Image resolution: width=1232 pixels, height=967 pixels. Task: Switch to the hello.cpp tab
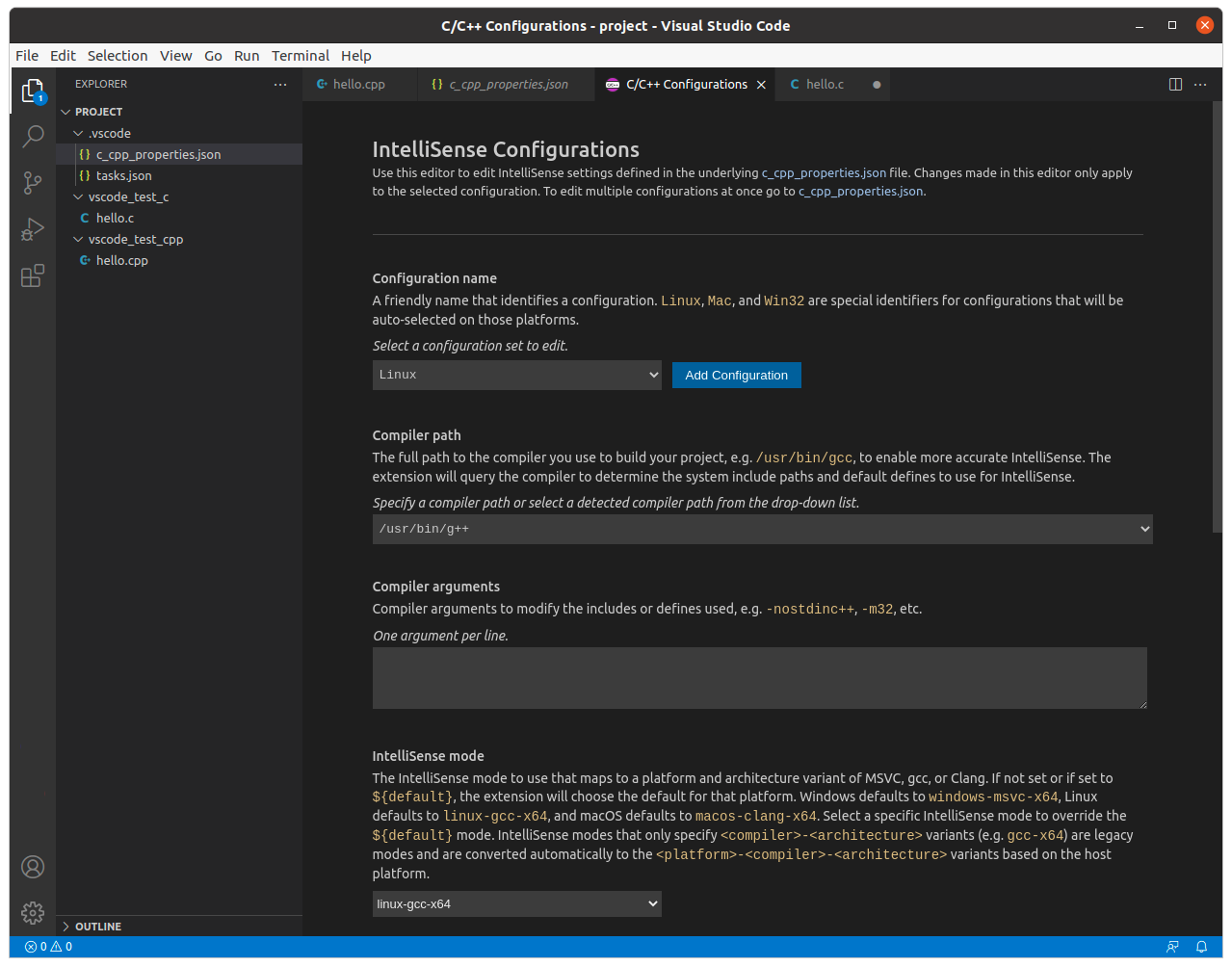point(360,85)
